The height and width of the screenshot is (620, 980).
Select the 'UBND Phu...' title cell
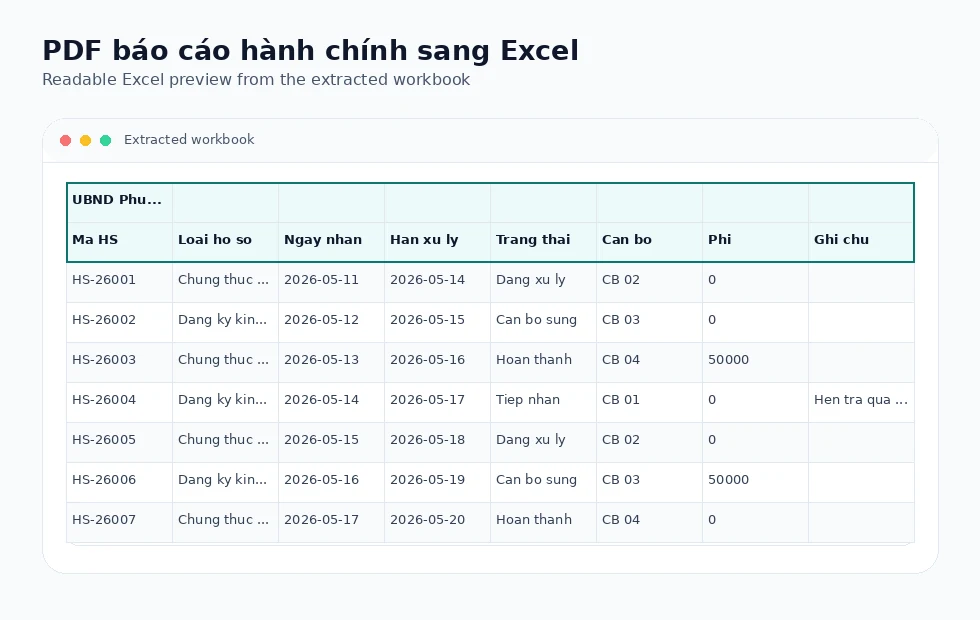tap(119, 202)
